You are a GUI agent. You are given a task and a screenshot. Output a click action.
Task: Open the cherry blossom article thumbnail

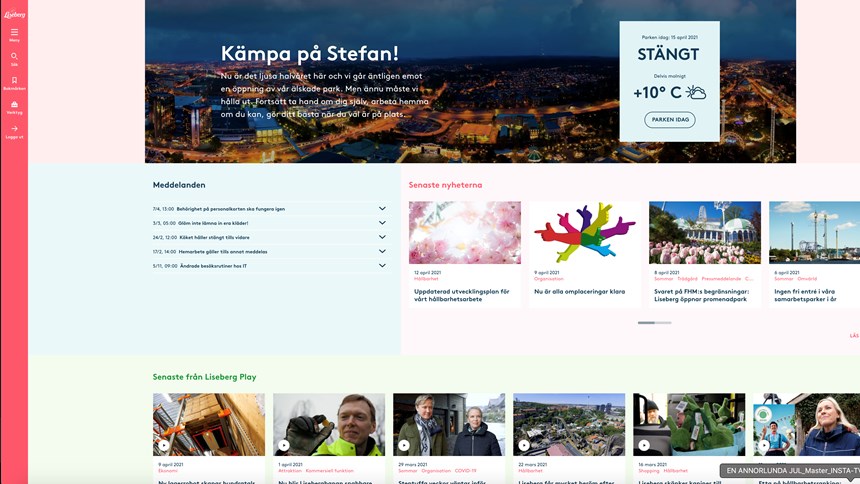(x=464, y=232)
